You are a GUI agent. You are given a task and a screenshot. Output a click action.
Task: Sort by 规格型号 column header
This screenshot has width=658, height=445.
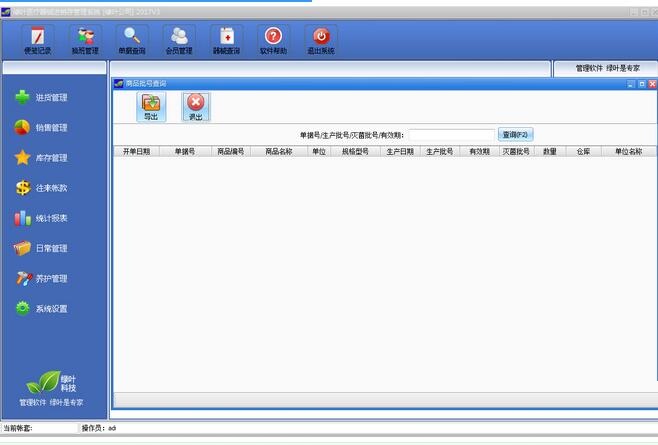click(355, 152)
